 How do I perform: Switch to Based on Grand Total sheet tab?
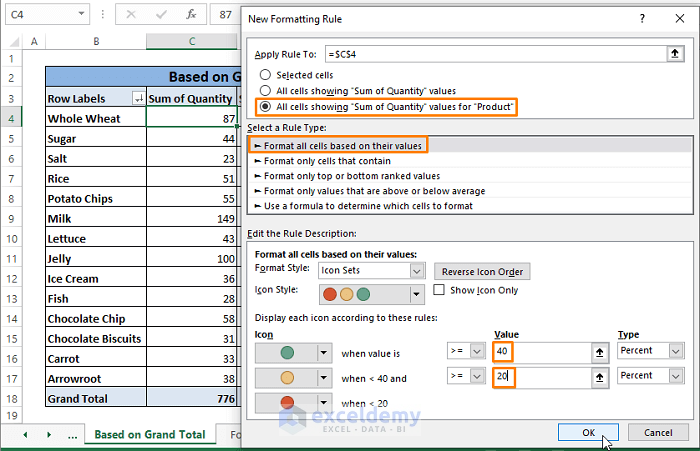[150, 434]
